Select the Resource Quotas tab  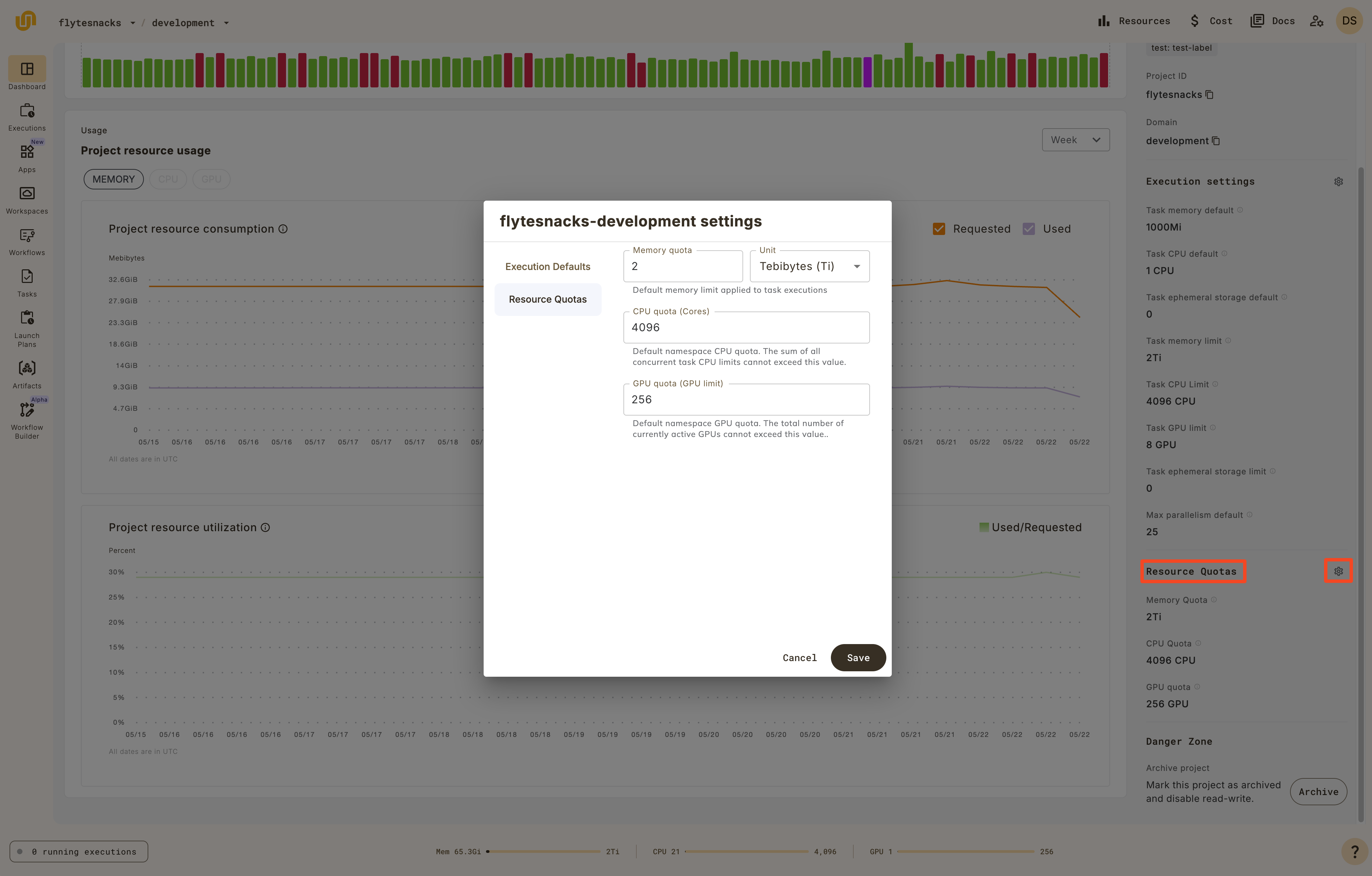coord(548,300)
